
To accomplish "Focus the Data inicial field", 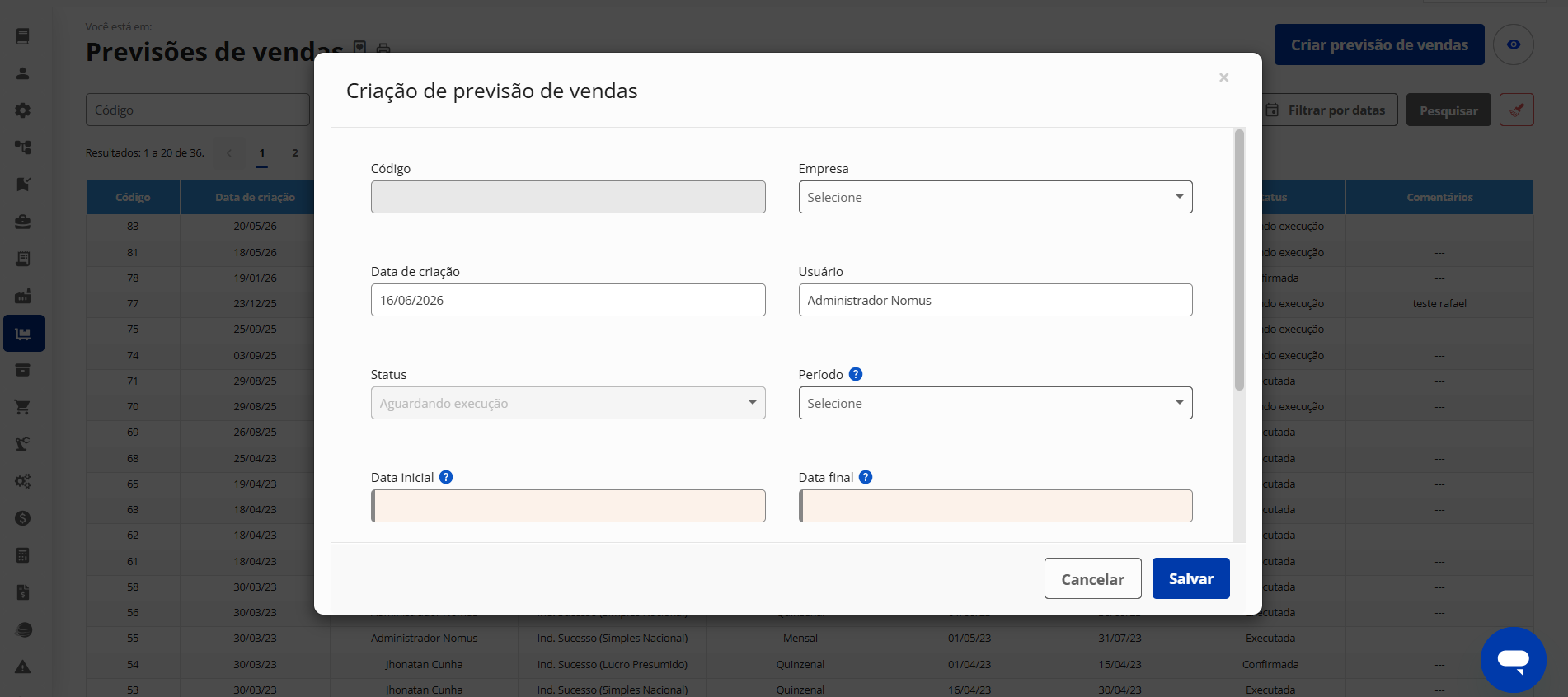I will point(568,506).
